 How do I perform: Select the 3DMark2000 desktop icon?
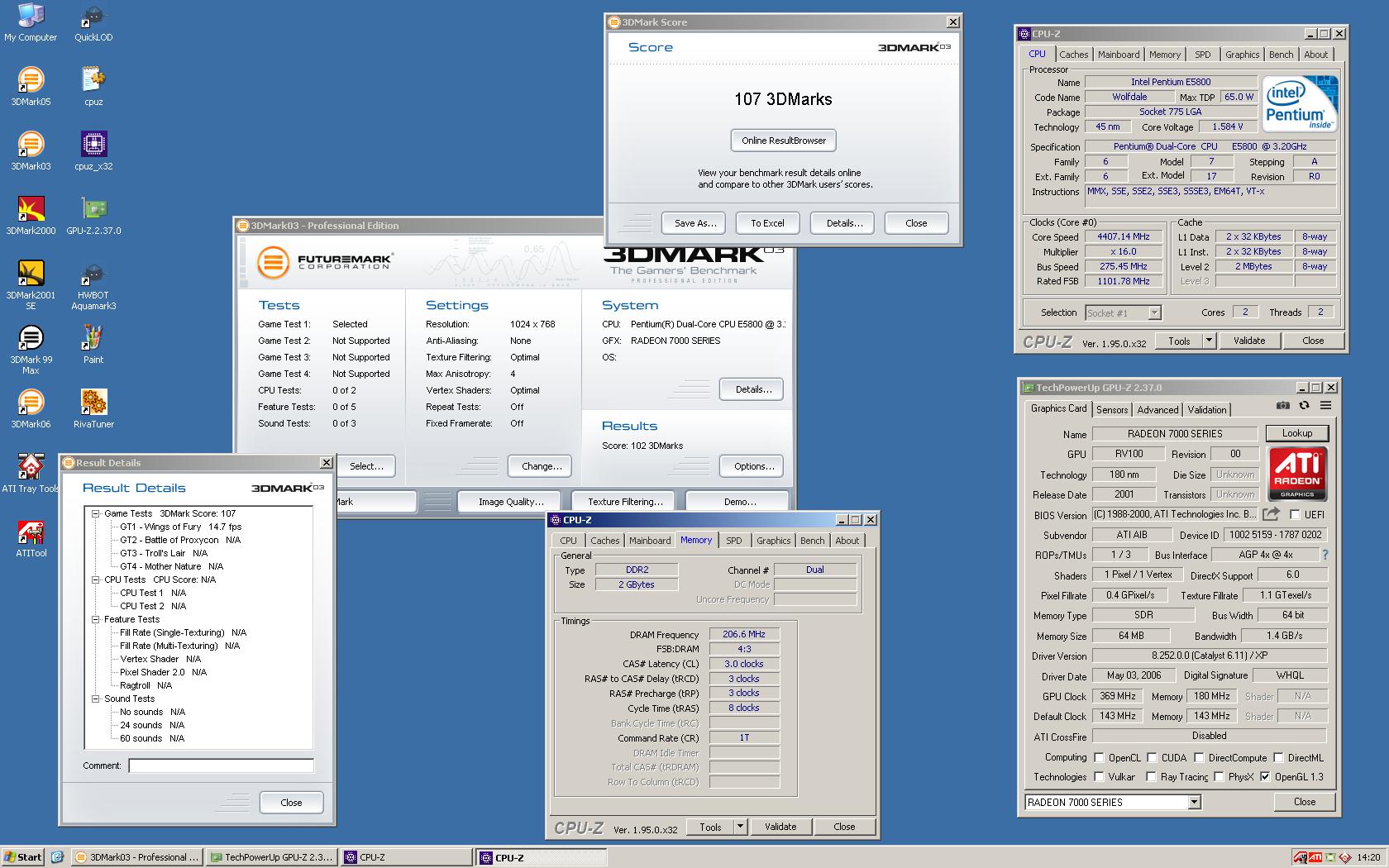31,216
